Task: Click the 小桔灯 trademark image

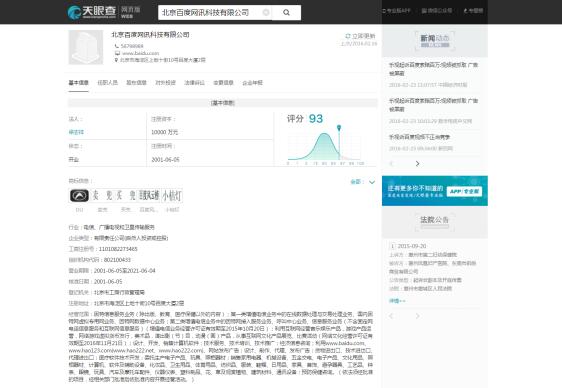Action: [x=172, y=196]
